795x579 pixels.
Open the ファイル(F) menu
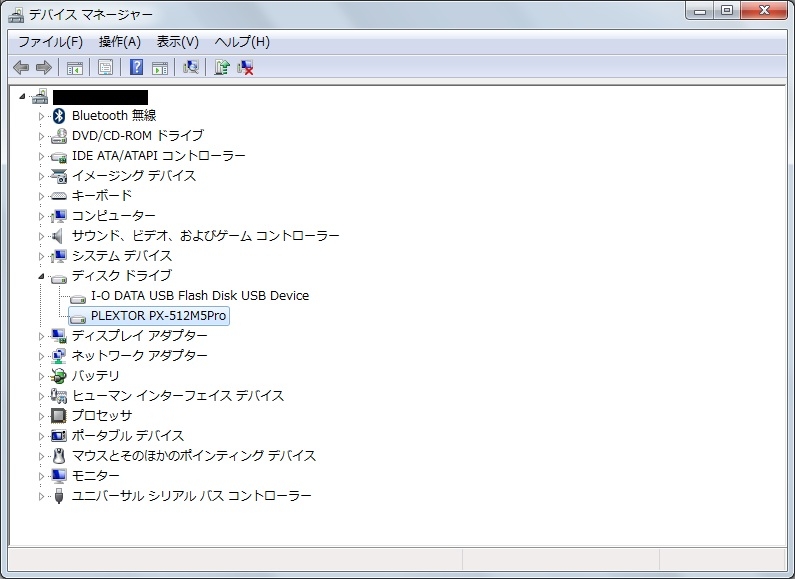tap(51, 42)
